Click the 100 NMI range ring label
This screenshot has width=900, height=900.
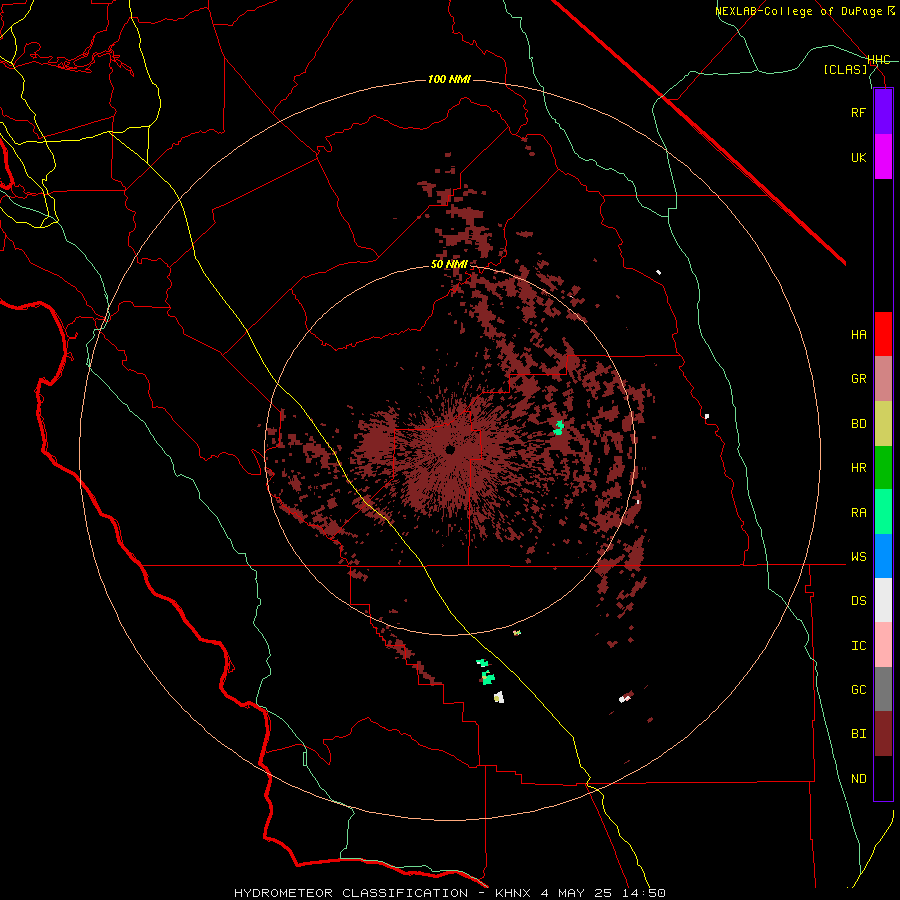[x=449, y=79]
